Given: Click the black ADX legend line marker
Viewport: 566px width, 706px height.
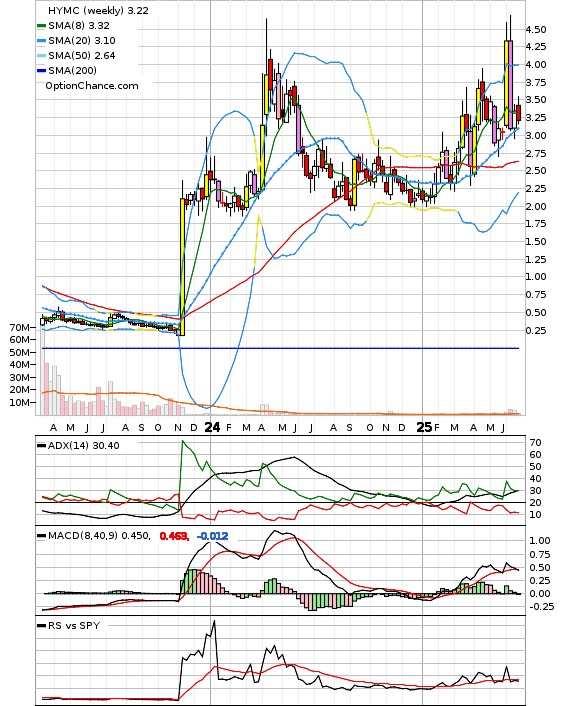Looking at the screenshot, I should tap(41, 446).
